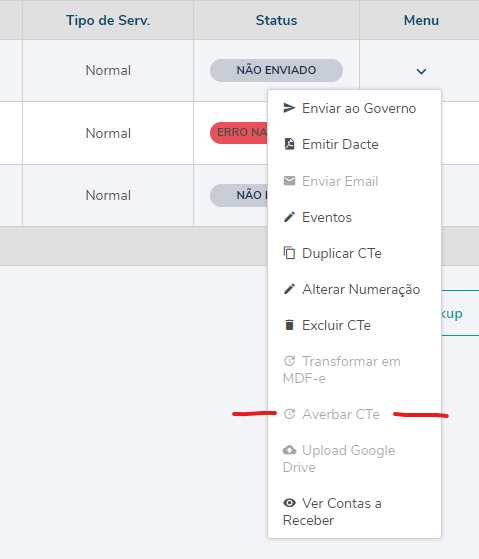The width and height of the screenshot is (479, 559).
Task: Click the refresh icon beside Averbar CTe
Action: 289,414
